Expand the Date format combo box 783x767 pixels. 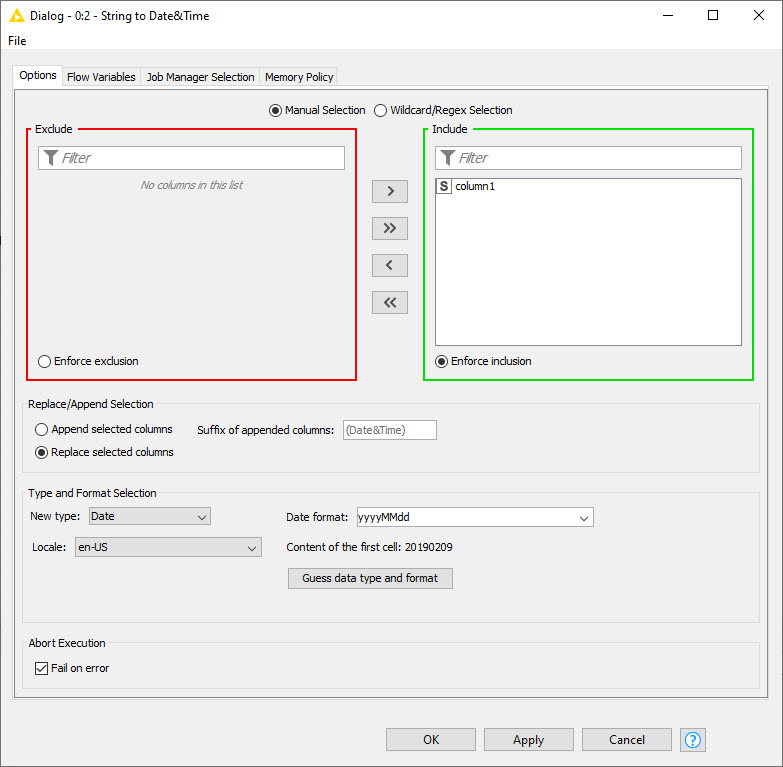[583, 517]
